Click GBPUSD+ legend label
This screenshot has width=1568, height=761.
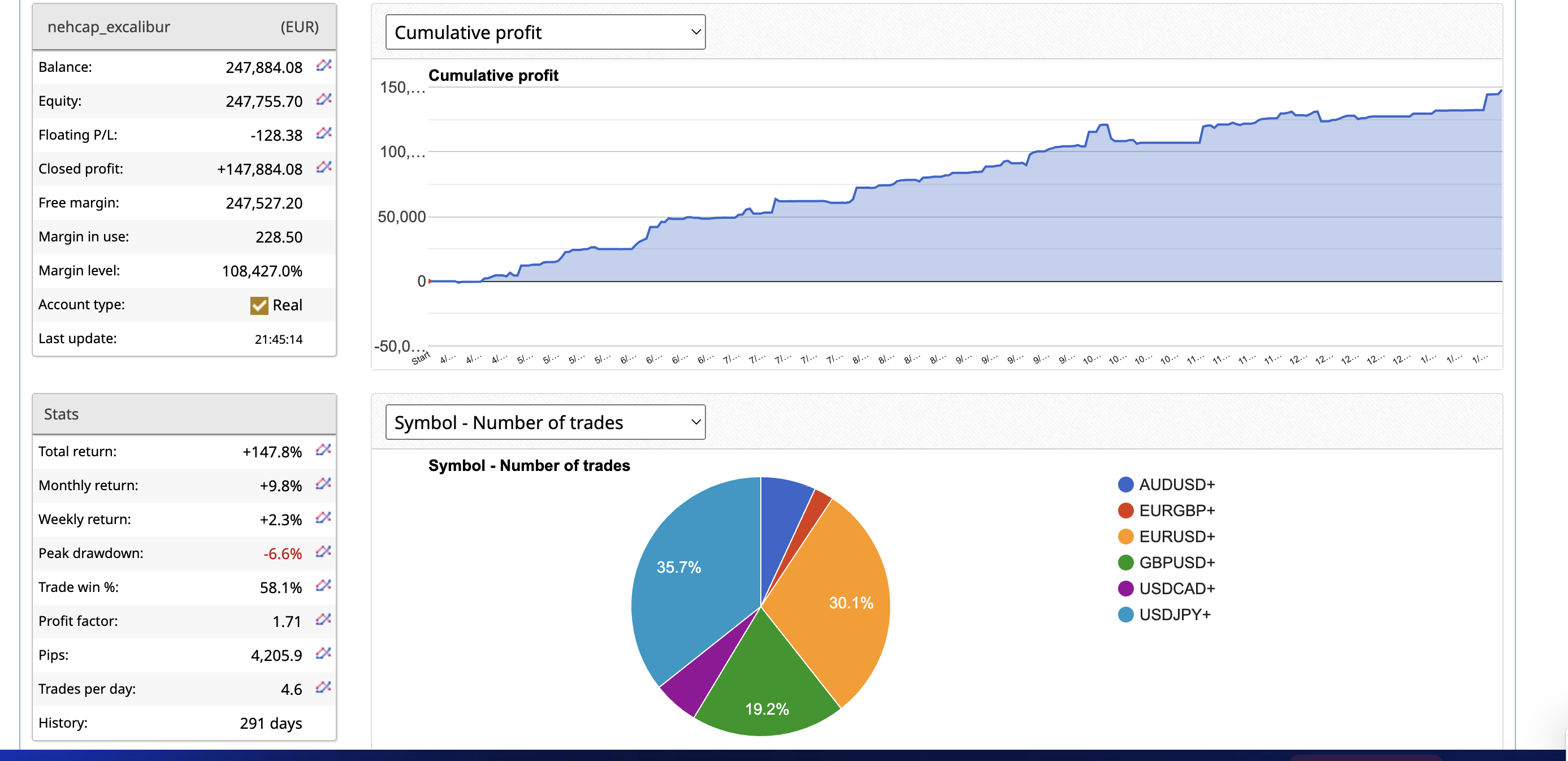coord(1176,563)
